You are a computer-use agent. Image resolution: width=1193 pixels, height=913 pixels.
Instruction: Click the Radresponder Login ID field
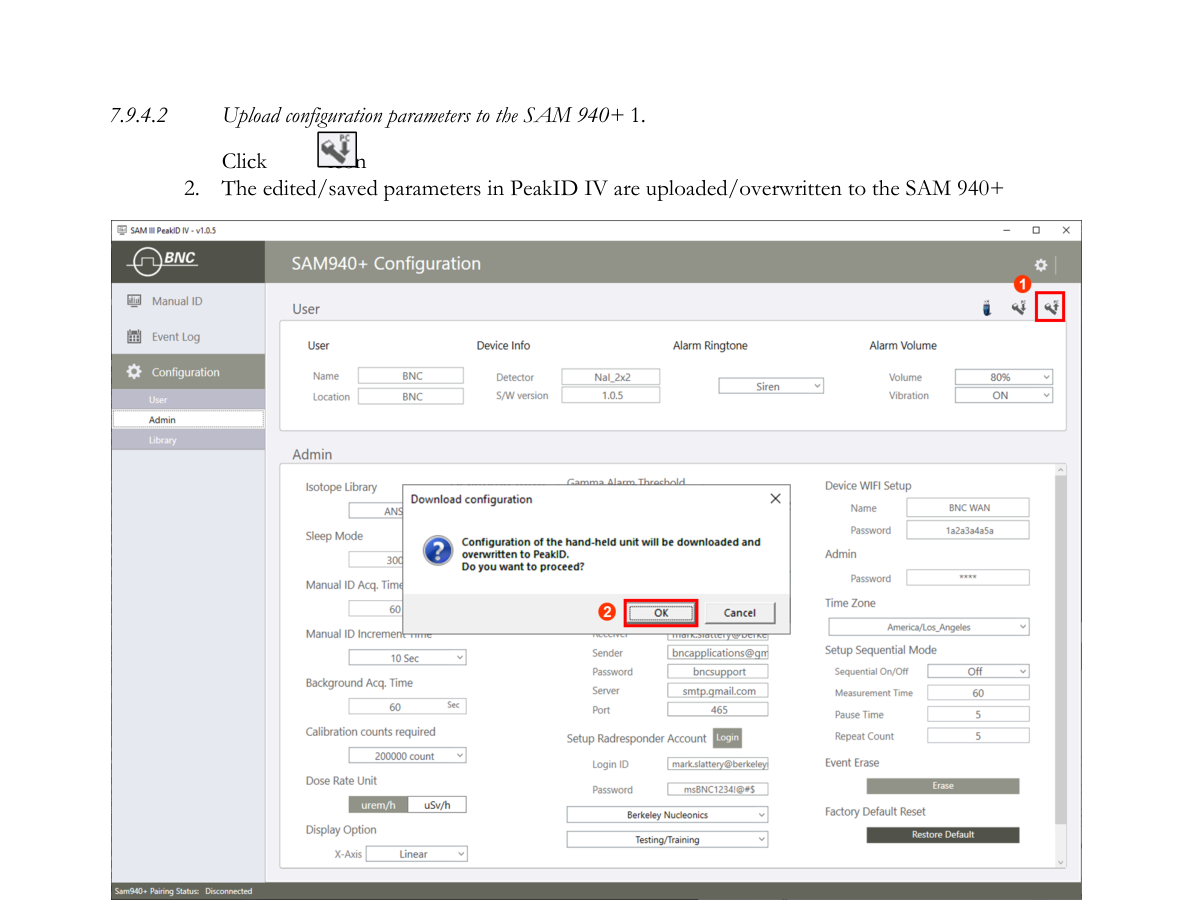pos(717,764)
